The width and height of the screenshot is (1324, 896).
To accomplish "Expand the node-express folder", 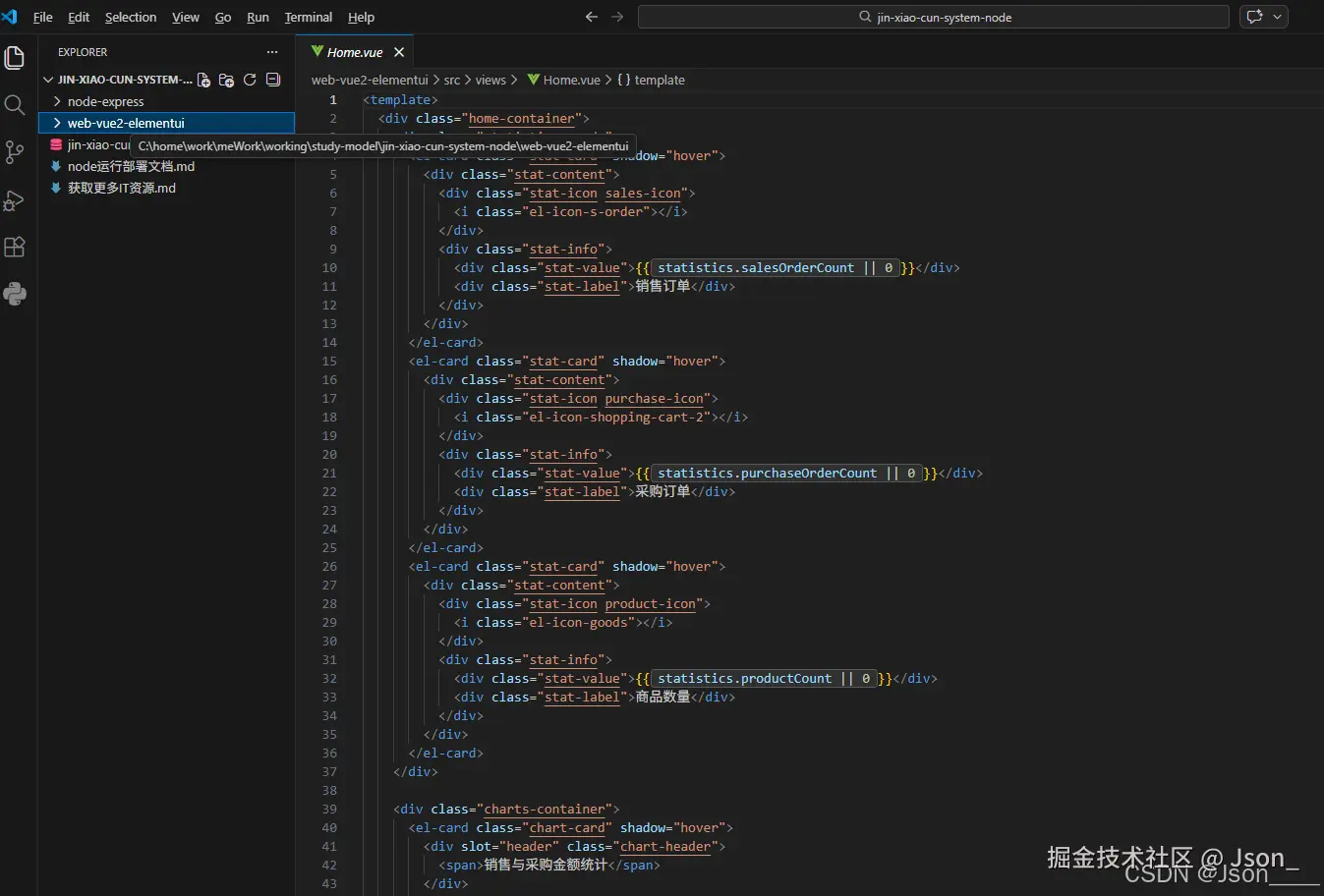I will point(105,101).
